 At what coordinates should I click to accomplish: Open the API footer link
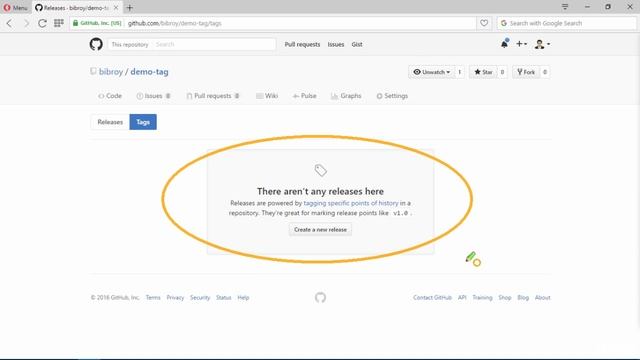tap(462, 298)
